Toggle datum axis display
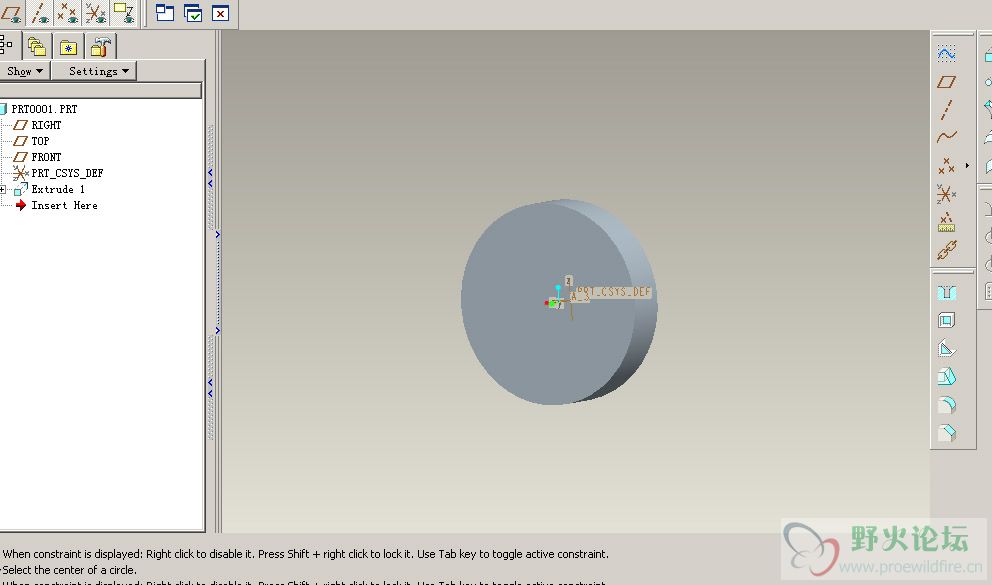The width and height of the screenshot is (992, 585). [x=40, y=13]
